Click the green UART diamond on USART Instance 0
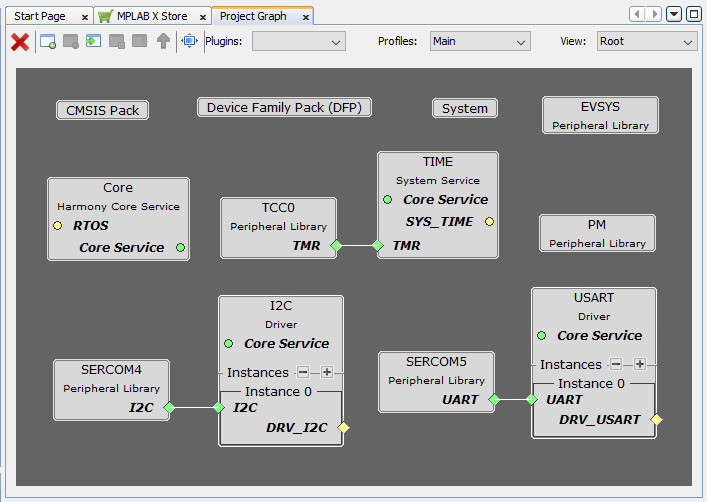Screen dimensions: 707x502 [x=532, y=399]
